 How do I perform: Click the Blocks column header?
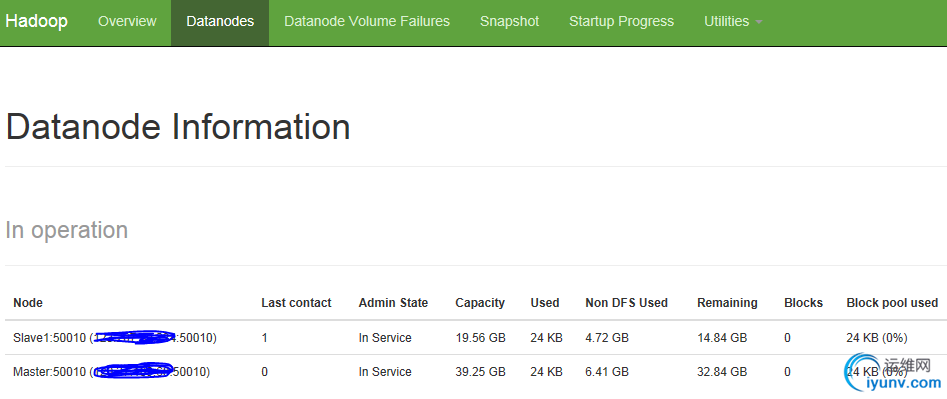click(803, 303)
